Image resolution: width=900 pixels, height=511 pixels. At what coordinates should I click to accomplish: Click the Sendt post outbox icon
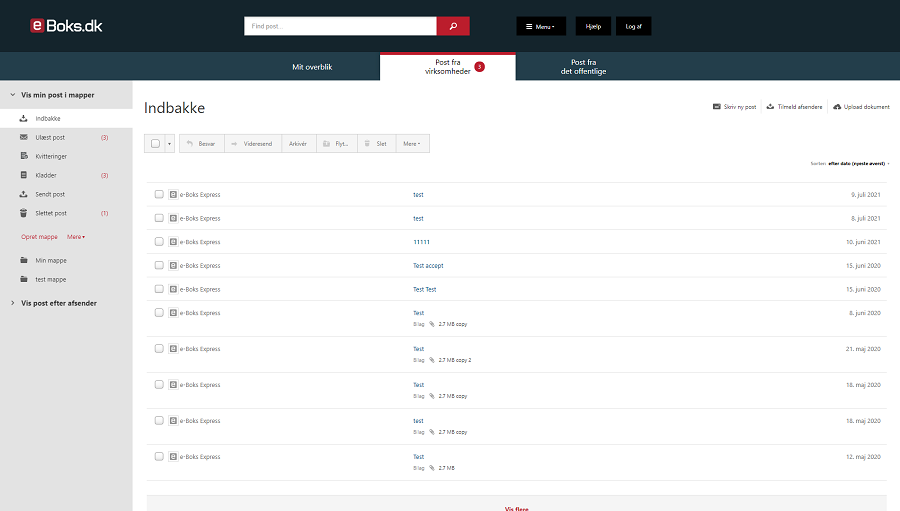[x=24, y=194]
